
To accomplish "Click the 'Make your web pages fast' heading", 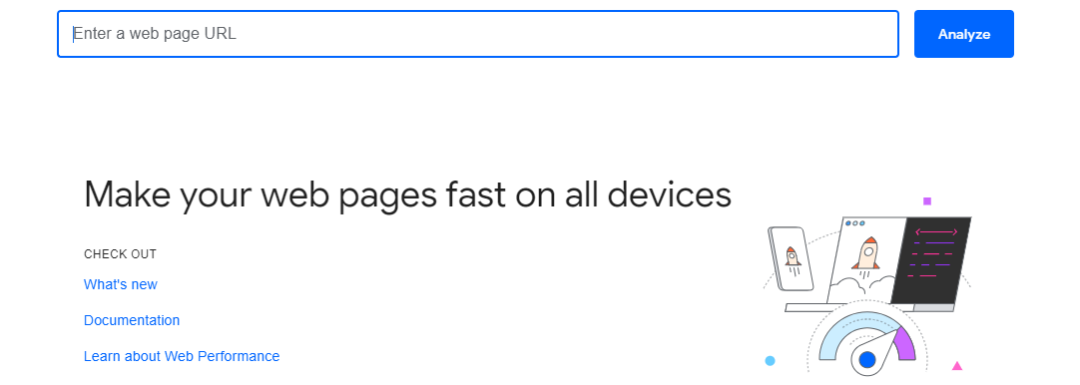I will point(407,195).
